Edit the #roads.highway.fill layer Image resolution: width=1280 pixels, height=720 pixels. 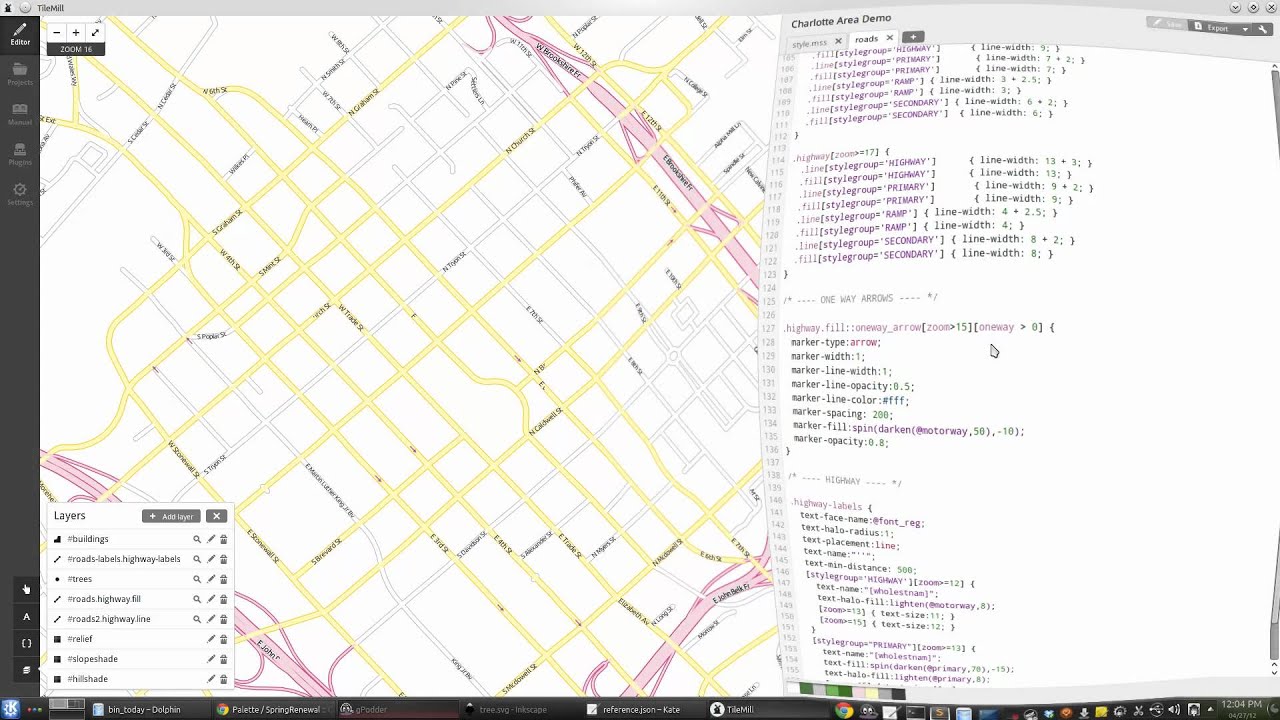tap(211, 599)
